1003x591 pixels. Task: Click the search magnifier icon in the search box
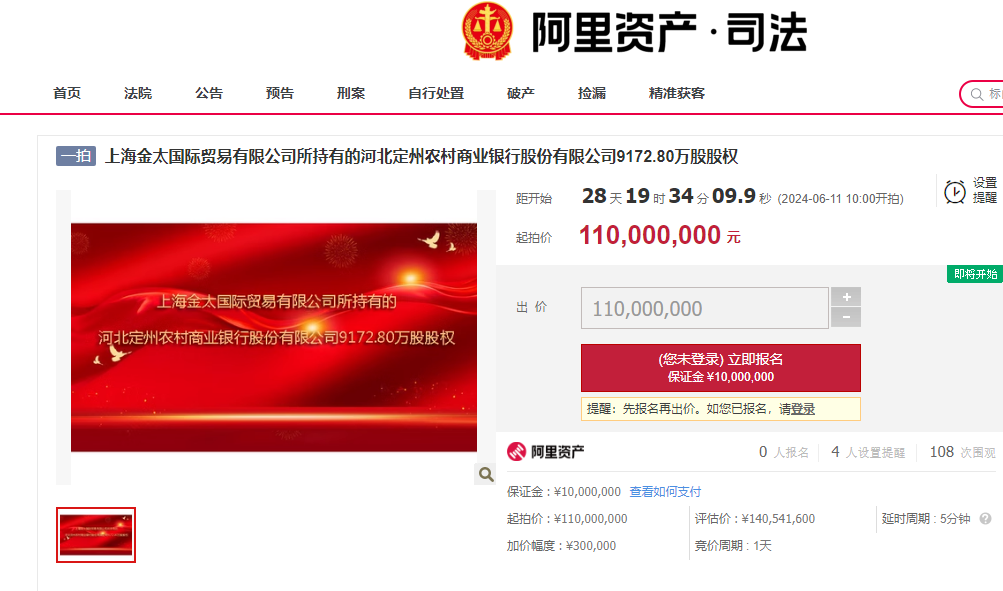[x=977, y=95]
